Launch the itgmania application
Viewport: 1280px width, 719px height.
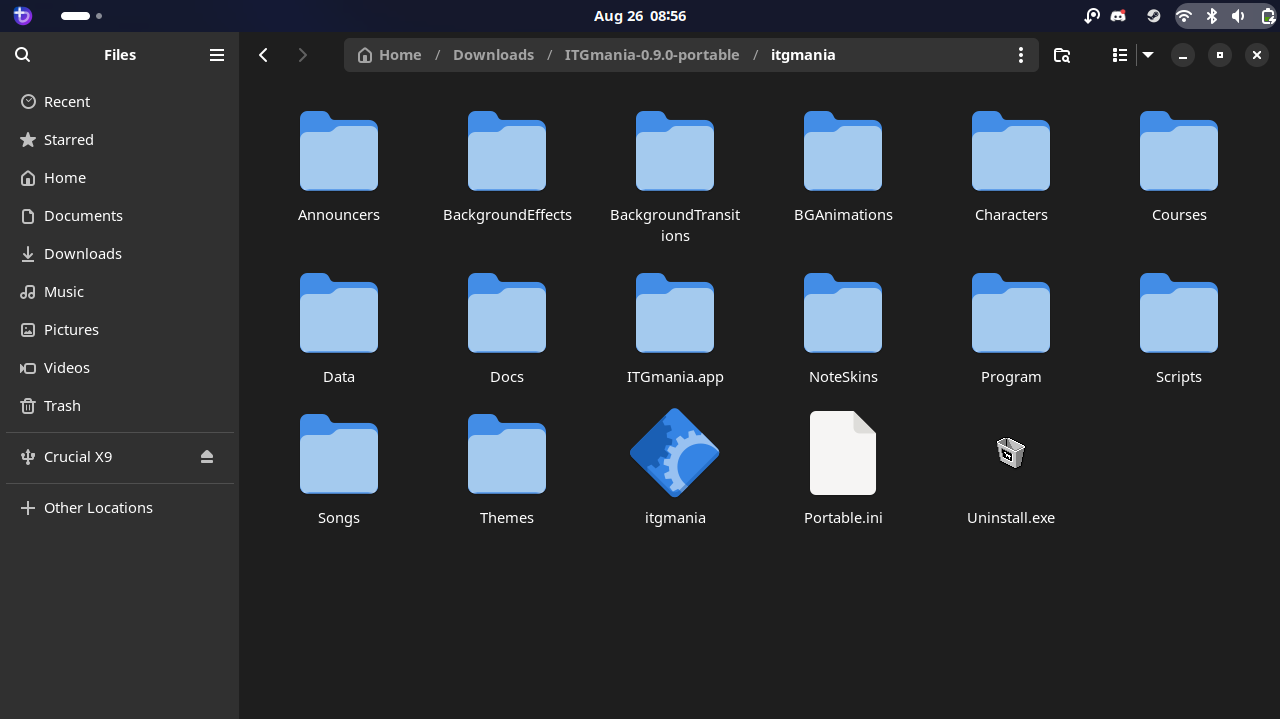tap(675, 452)
